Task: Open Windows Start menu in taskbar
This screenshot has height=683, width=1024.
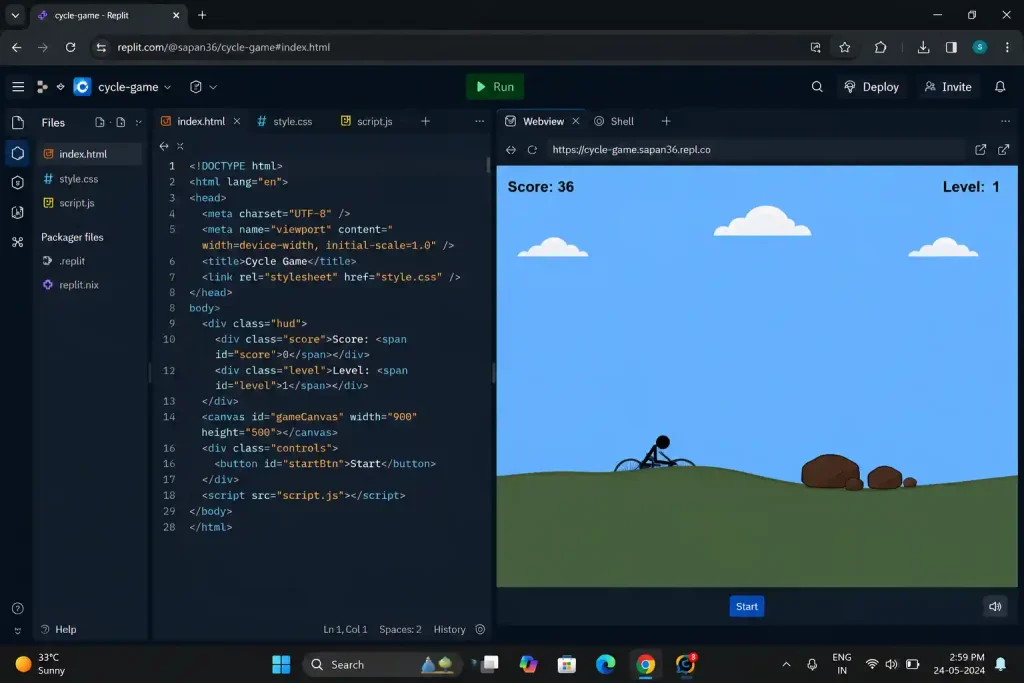Action: (x=281, y=665)
